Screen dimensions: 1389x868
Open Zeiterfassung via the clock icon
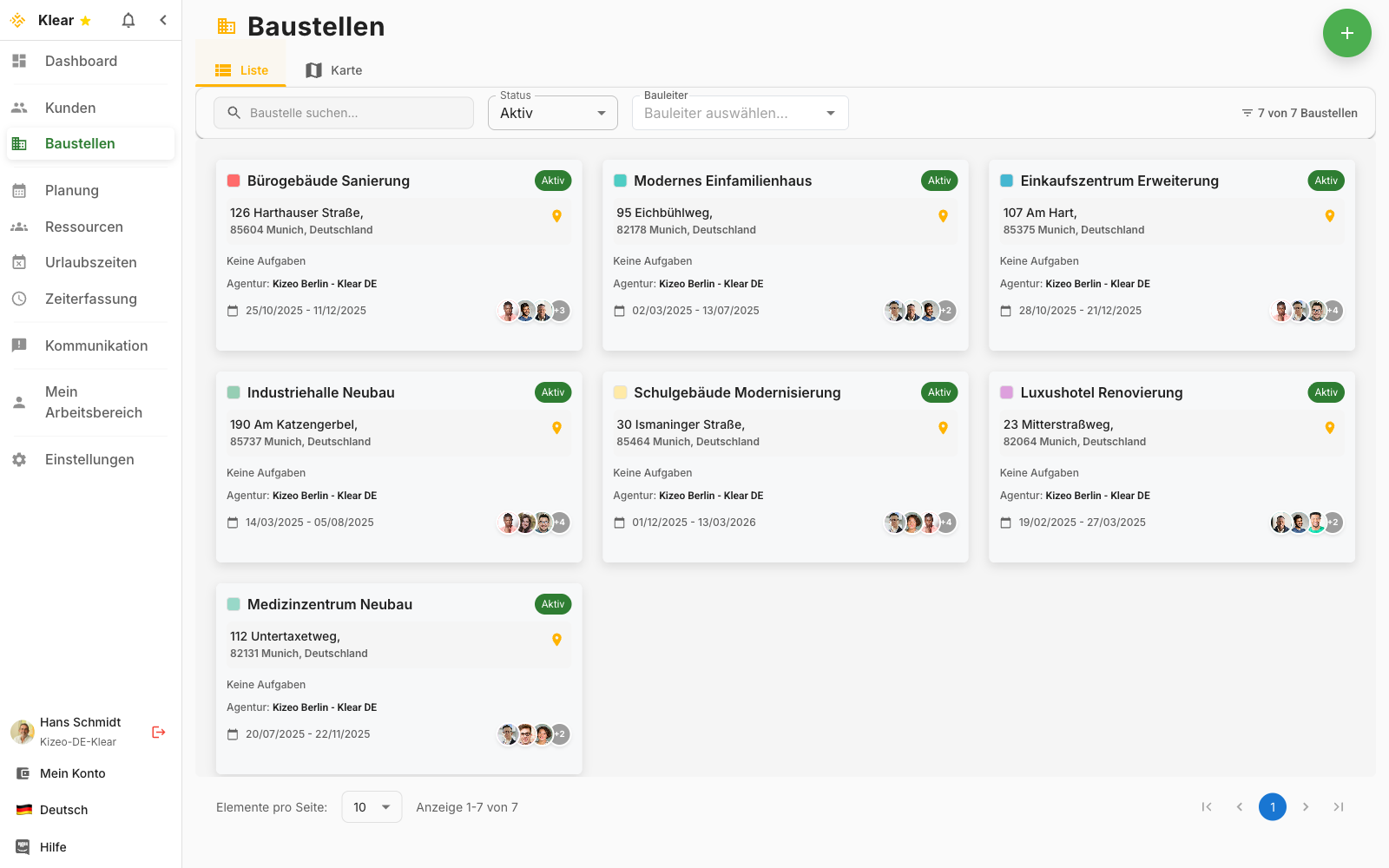click(19, 299)
